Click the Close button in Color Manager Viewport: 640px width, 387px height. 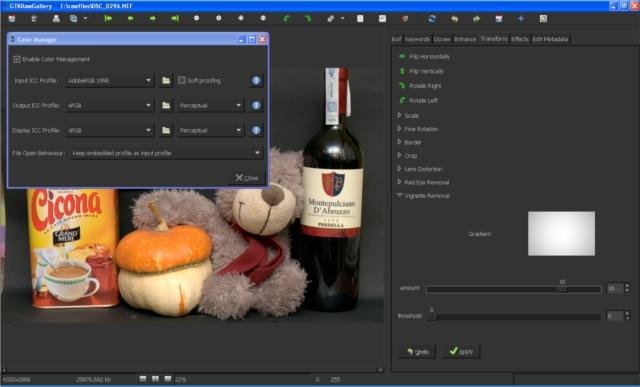tap(247, 178)
